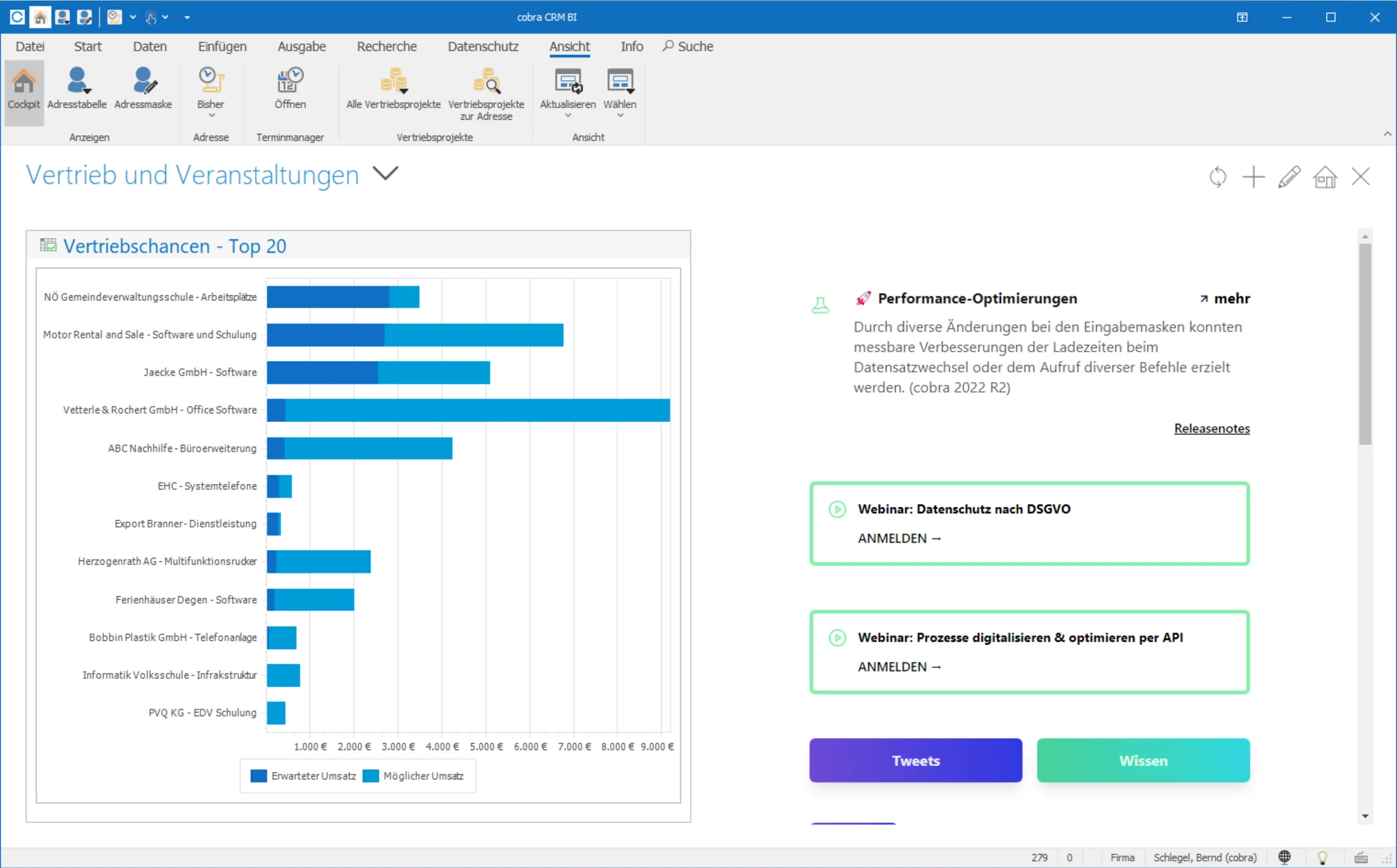Image resolution: width=1397 pixels, height=868 pixels.
Task: Expand the Wählen dropdown arrow
Action: coord(620,116)
